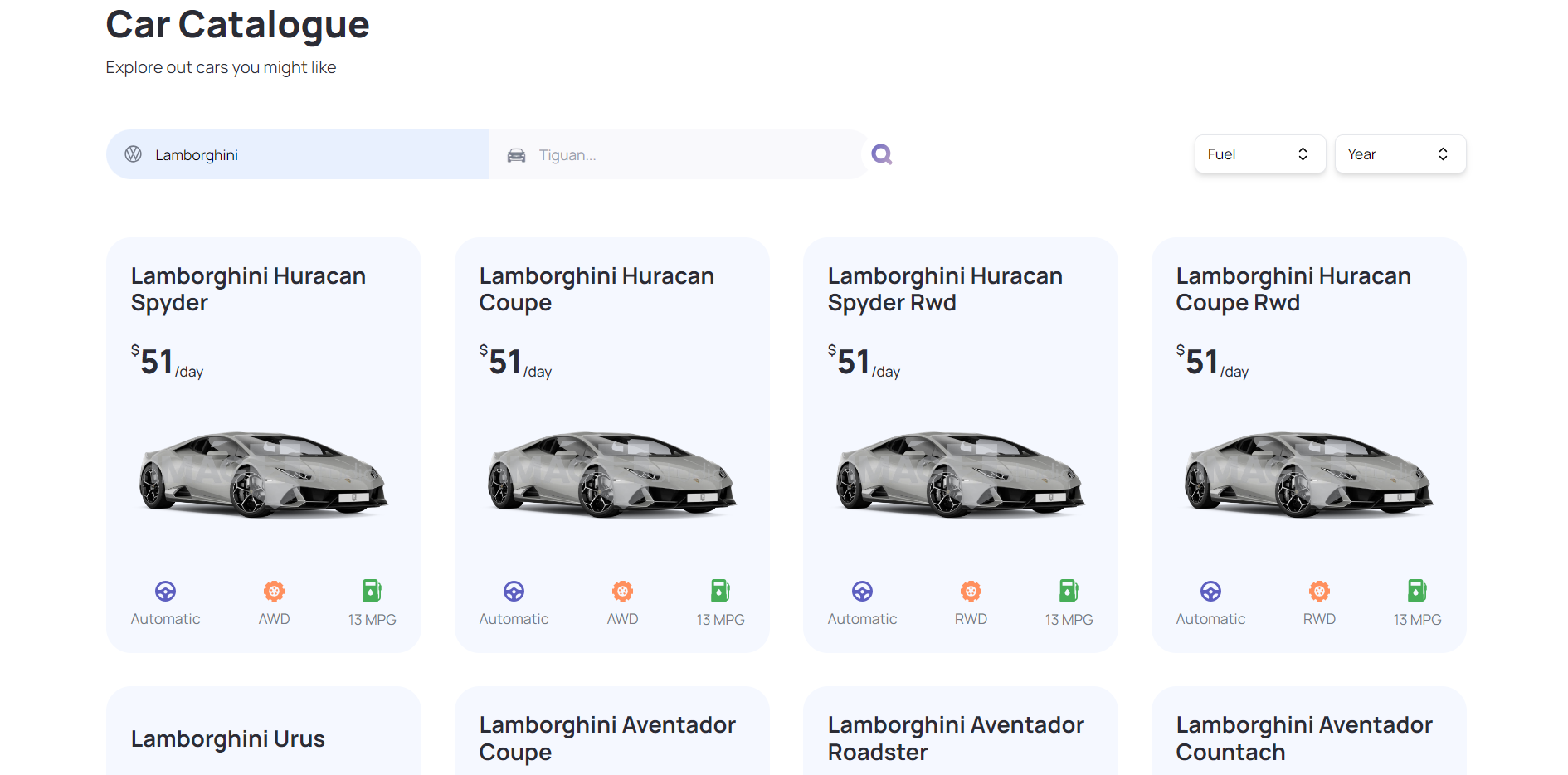Click gas pump icon on Huracan Coupe Rwd card

[1417, 591]
